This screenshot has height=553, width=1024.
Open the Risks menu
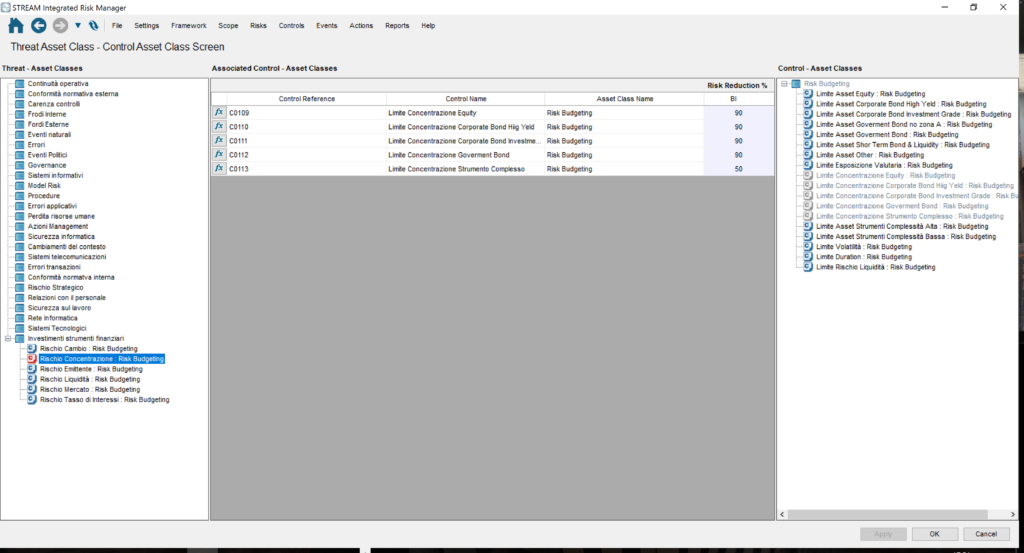tap(258, 25)
